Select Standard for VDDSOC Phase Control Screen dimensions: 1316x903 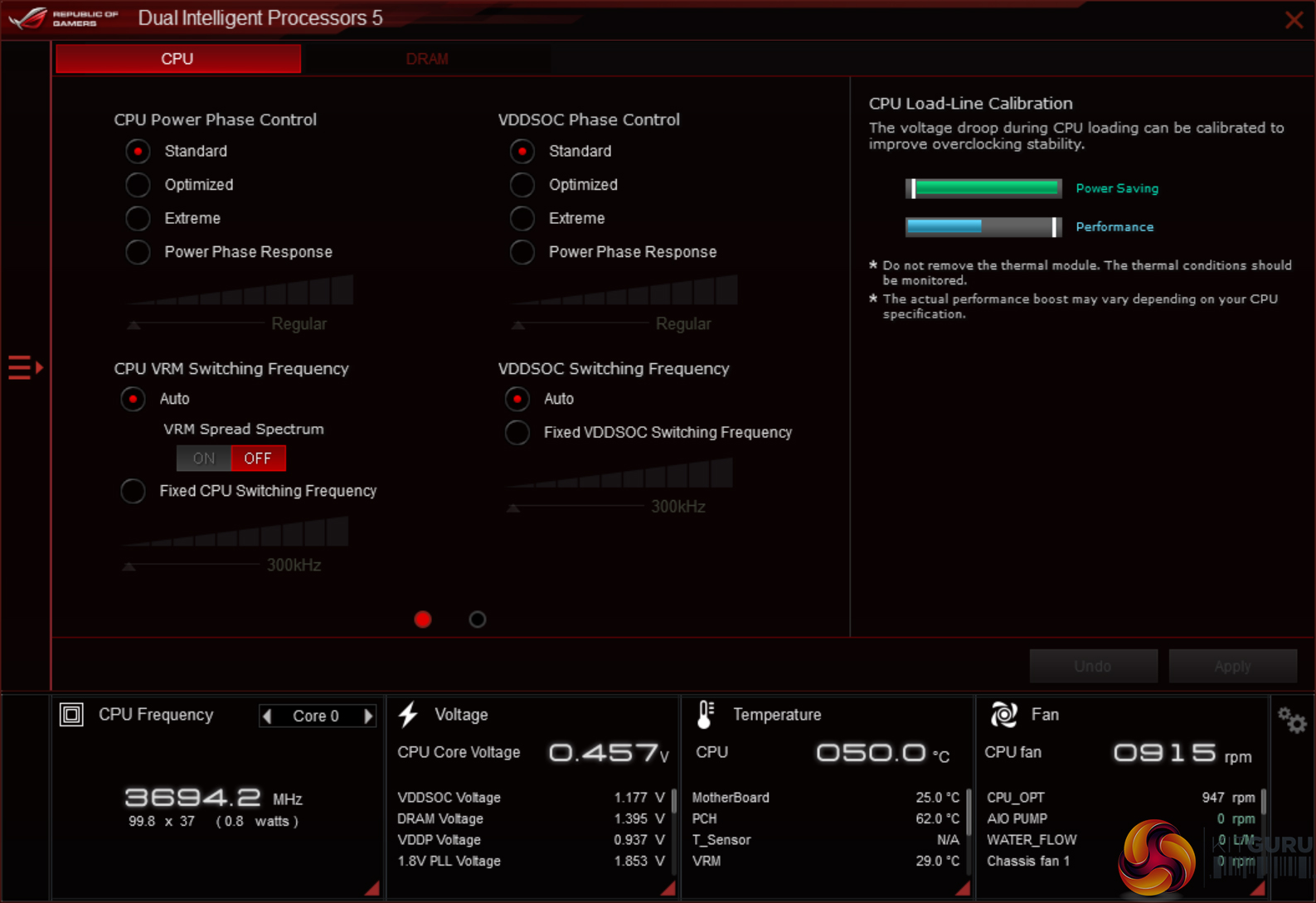point(522,151)
